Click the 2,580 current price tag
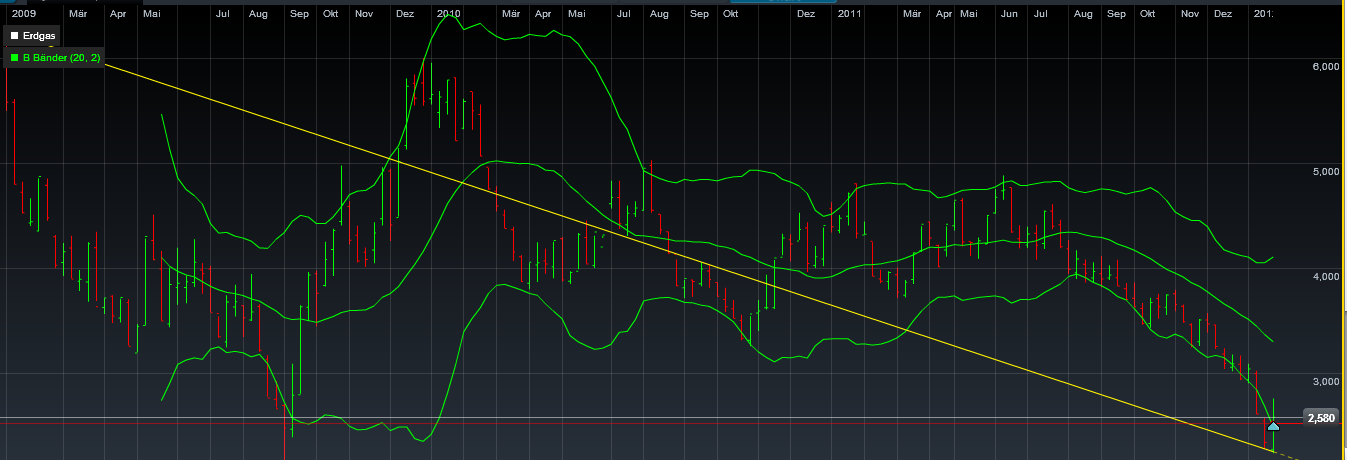 click(1321, 418)
